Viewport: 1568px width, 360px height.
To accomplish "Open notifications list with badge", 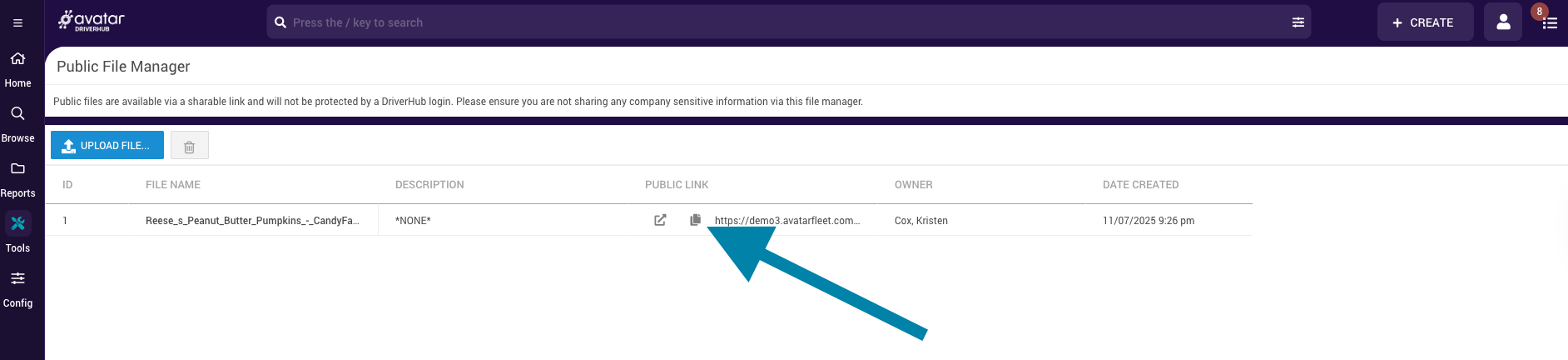I will click(1549, 22).
